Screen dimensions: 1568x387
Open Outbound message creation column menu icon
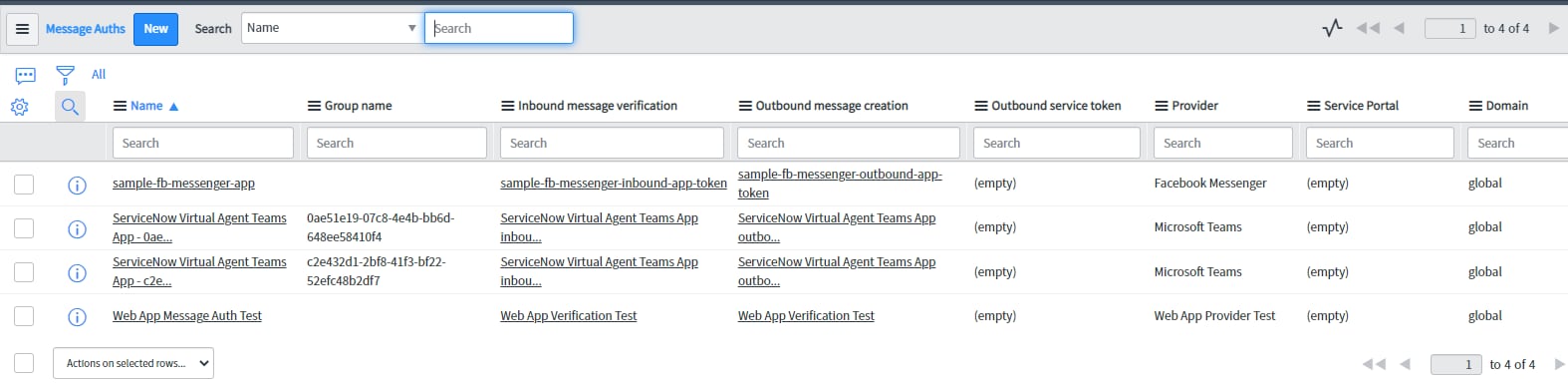point(745,106)
